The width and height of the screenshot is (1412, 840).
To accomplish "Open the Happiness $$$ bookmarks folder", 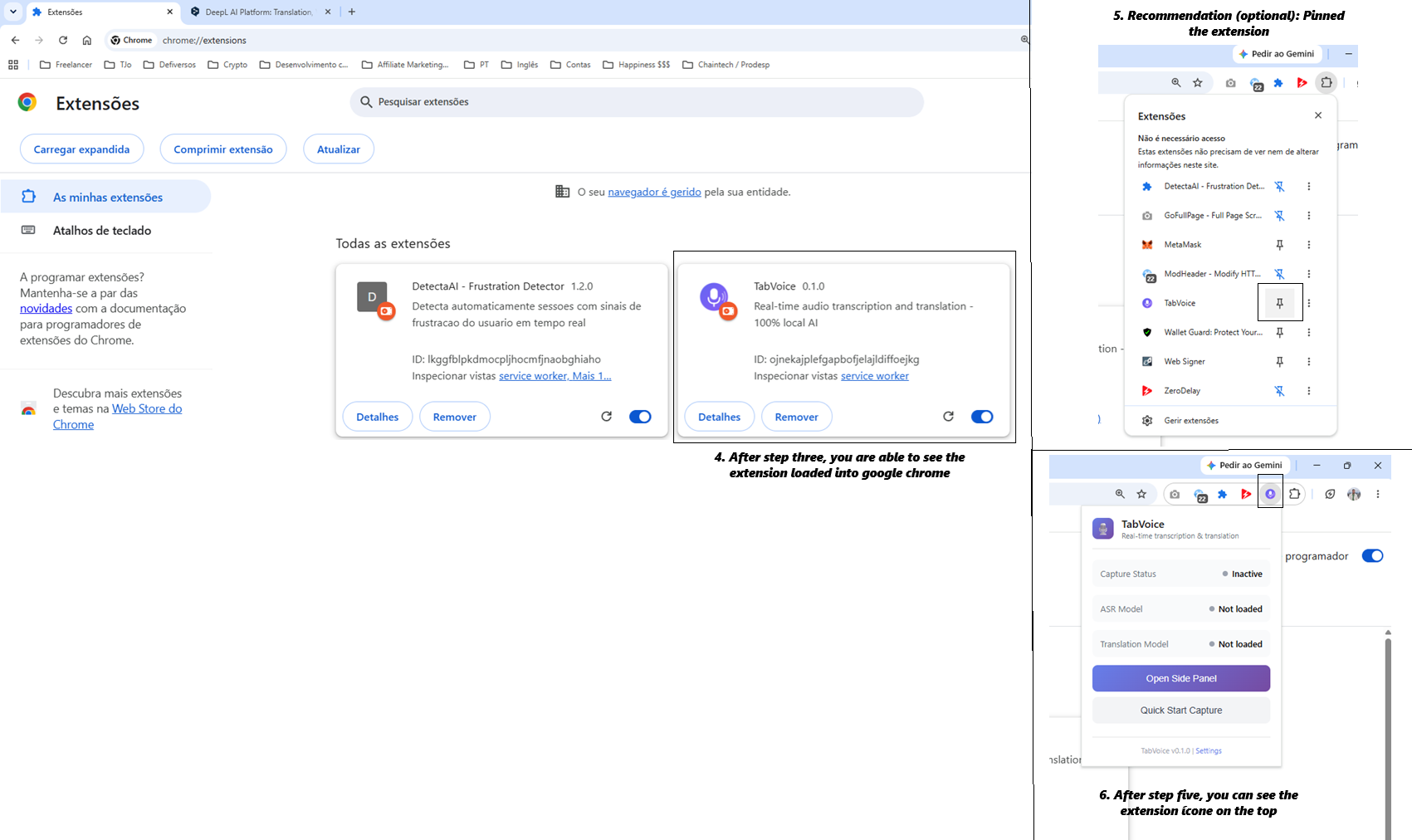I will (636, 65).
